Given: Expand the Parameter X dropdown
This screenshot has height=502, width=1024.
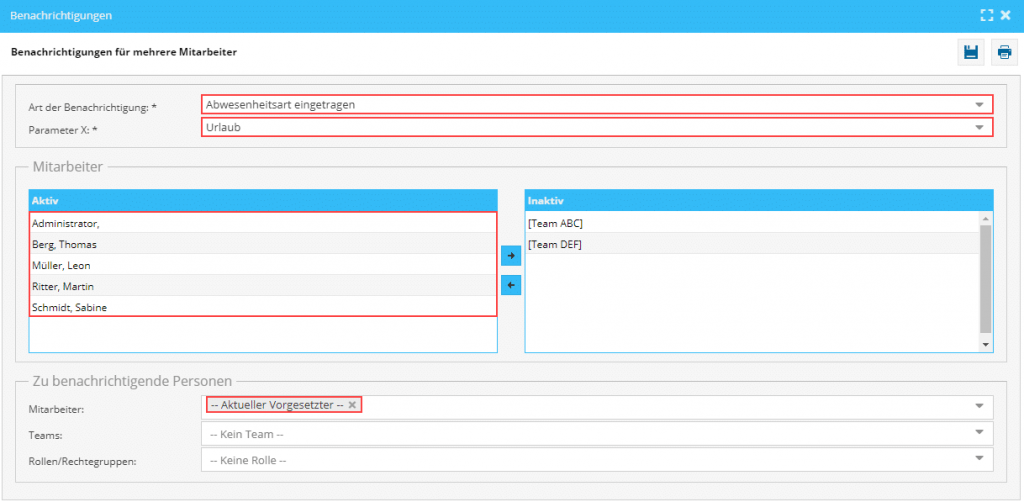Looking at the screenshot, I should pos(980,128).
